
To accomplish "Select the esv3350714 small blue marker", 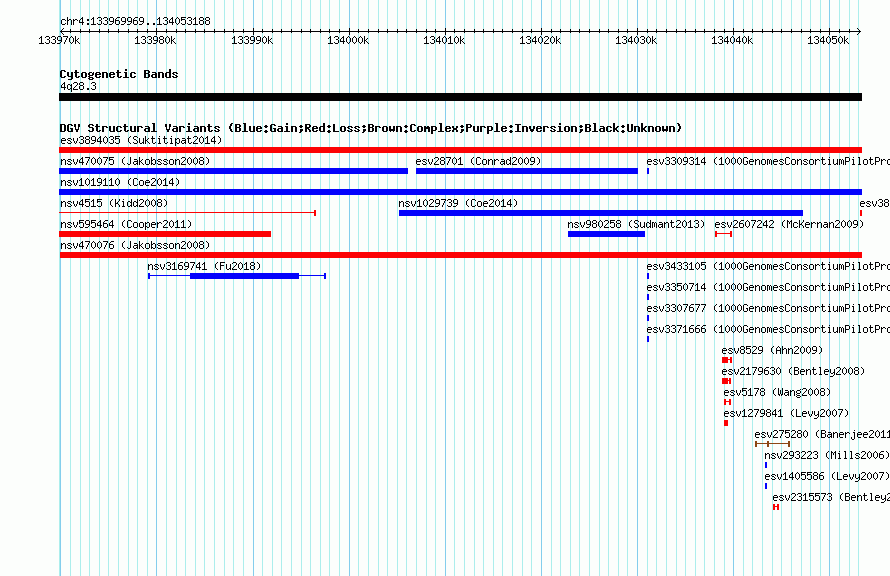I will [x=648, y=297].
